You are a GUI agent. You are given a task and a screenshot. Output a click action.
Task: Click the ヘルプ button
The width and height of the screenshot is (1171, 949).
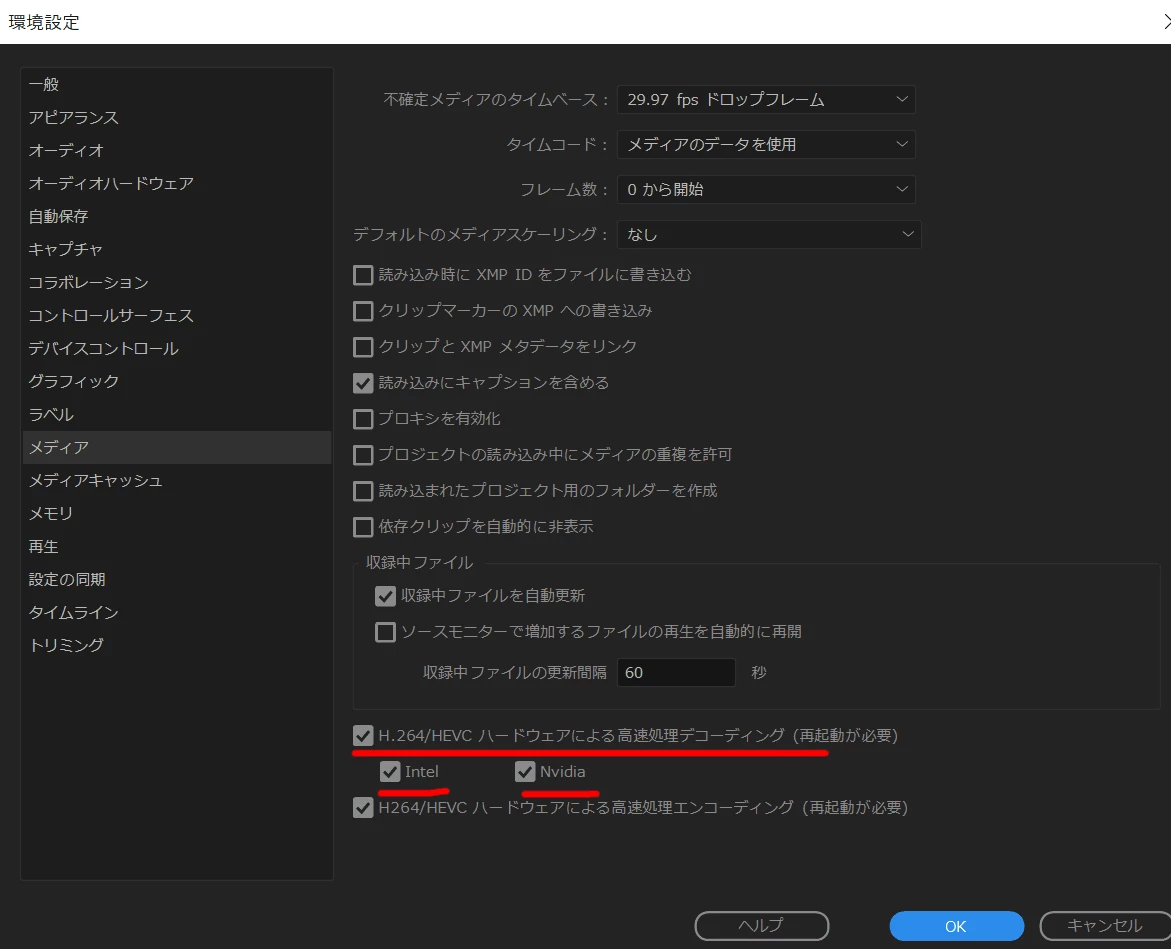pos(762,926)
